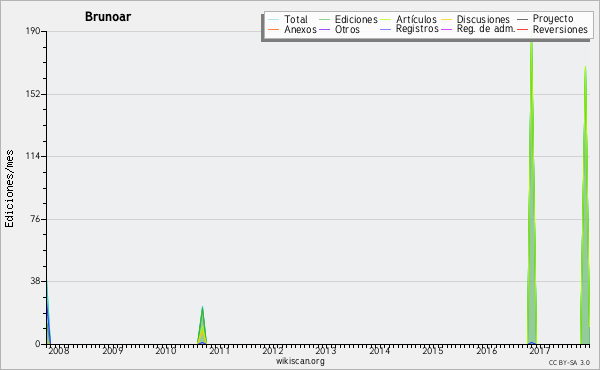Image resolution: width=600 pixels, height=370 pixels.
Task: Click the Ediciones green line swatch
Action: tap(324, 20)
